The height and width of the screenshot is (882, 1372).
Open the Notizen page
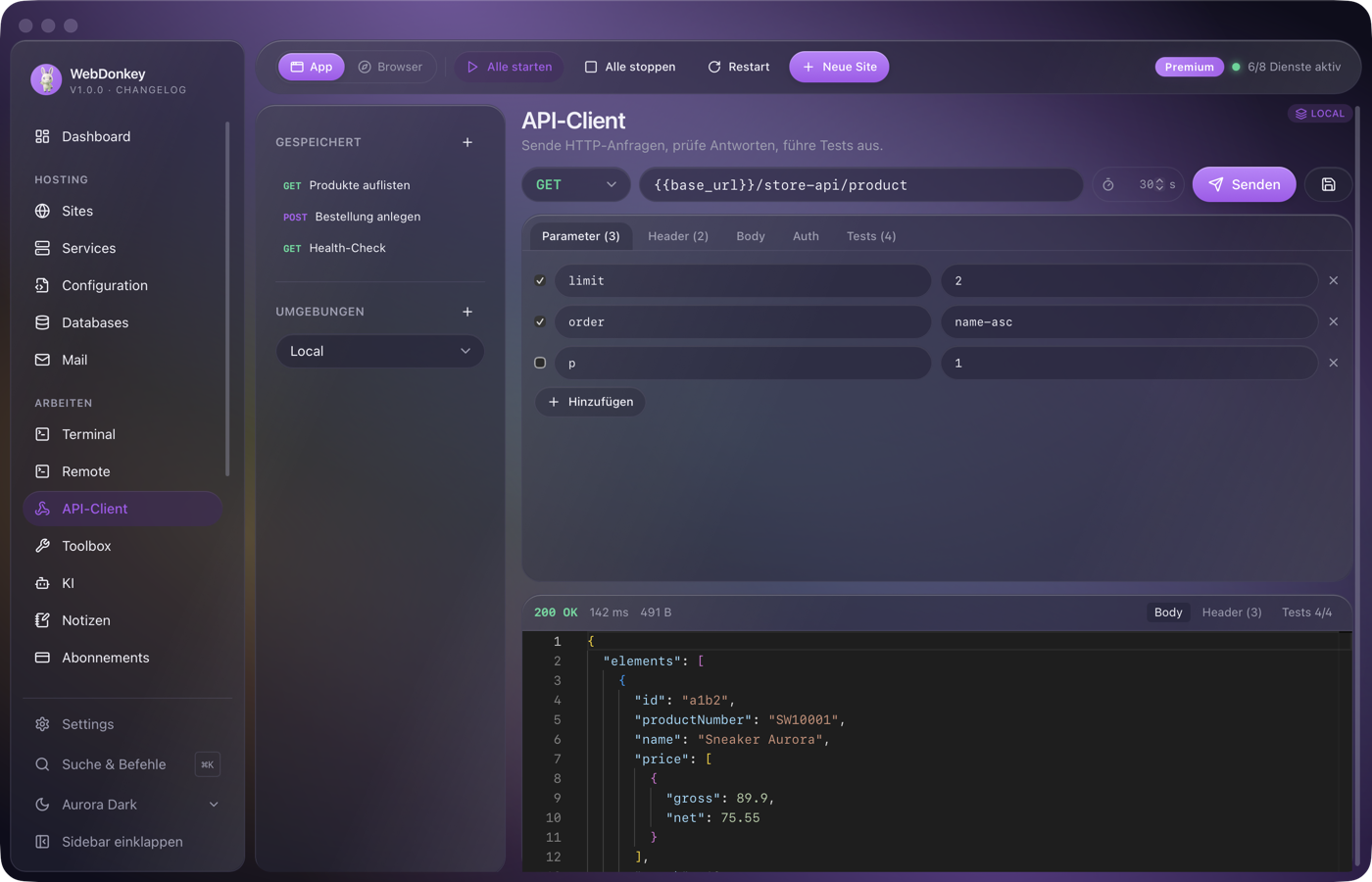(122, 620)
